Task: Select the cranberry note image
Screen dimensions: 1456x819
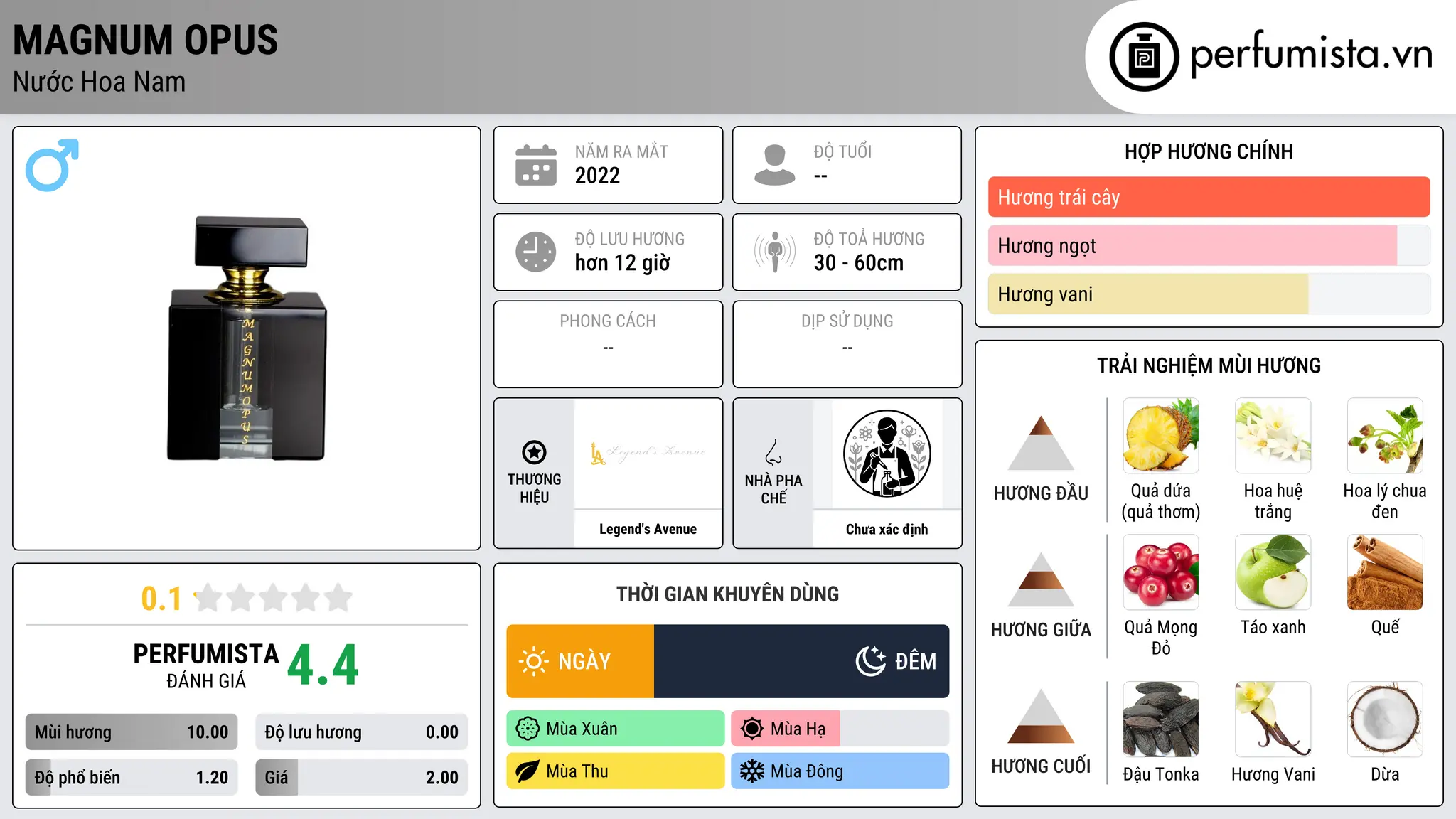Action: [1161, 572]
